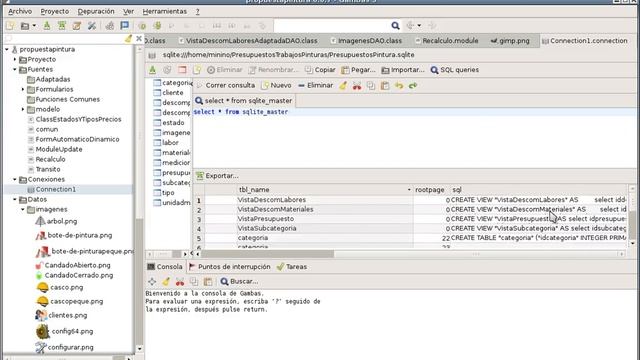
Task: Expand the Formularios folder node
Action: (x=23, y=89)
